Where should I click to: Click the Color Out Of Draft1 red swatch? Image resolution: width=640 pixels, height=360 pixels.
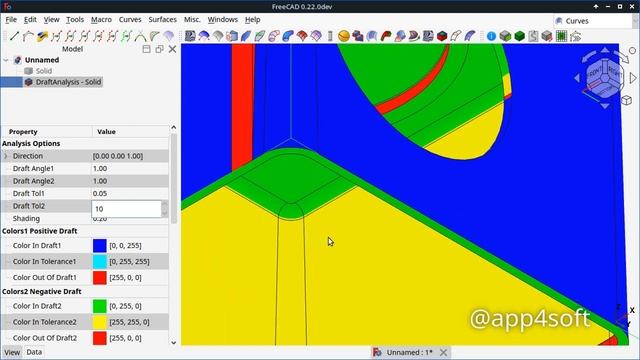click(100, 278)
